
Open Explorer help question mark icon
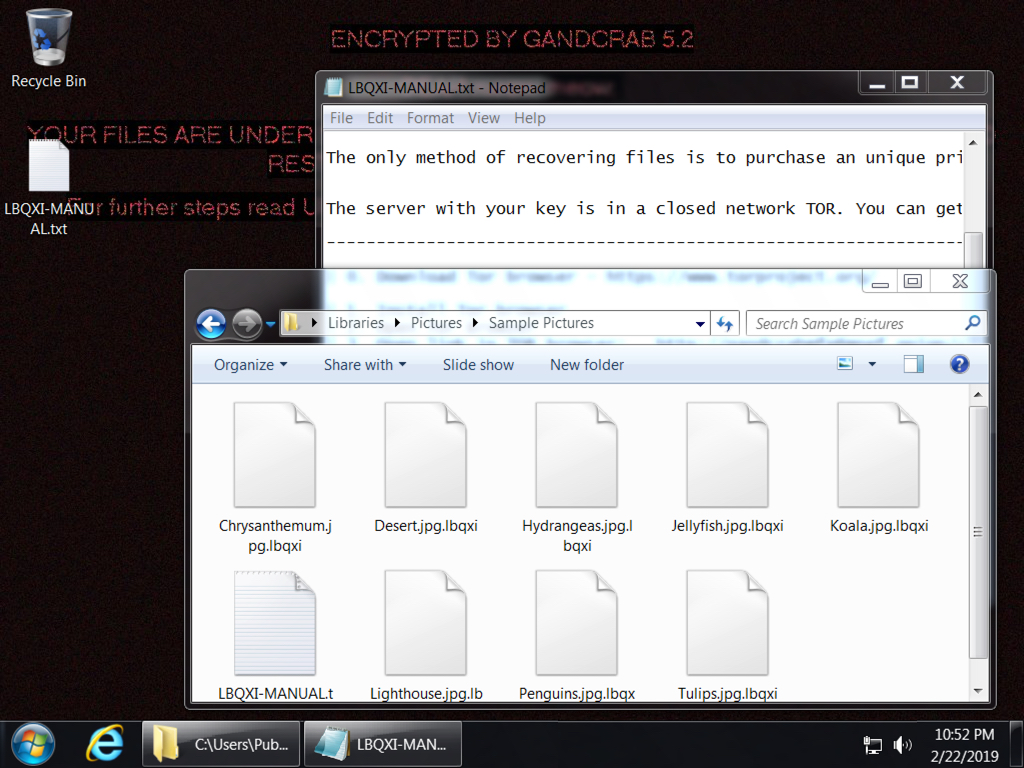coord(959,364)
